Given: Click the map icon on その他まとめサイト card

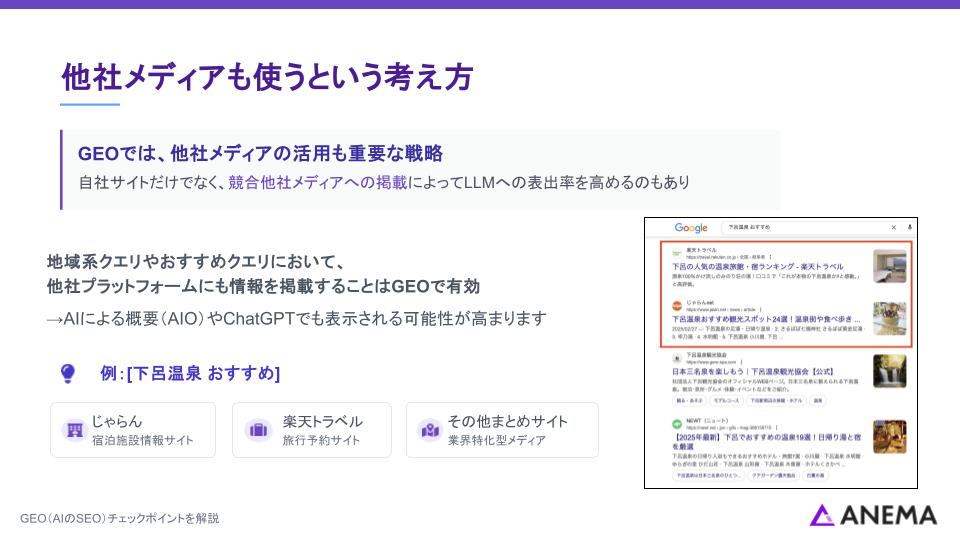Looking at the screenshot, I should [x=429, y=430].
